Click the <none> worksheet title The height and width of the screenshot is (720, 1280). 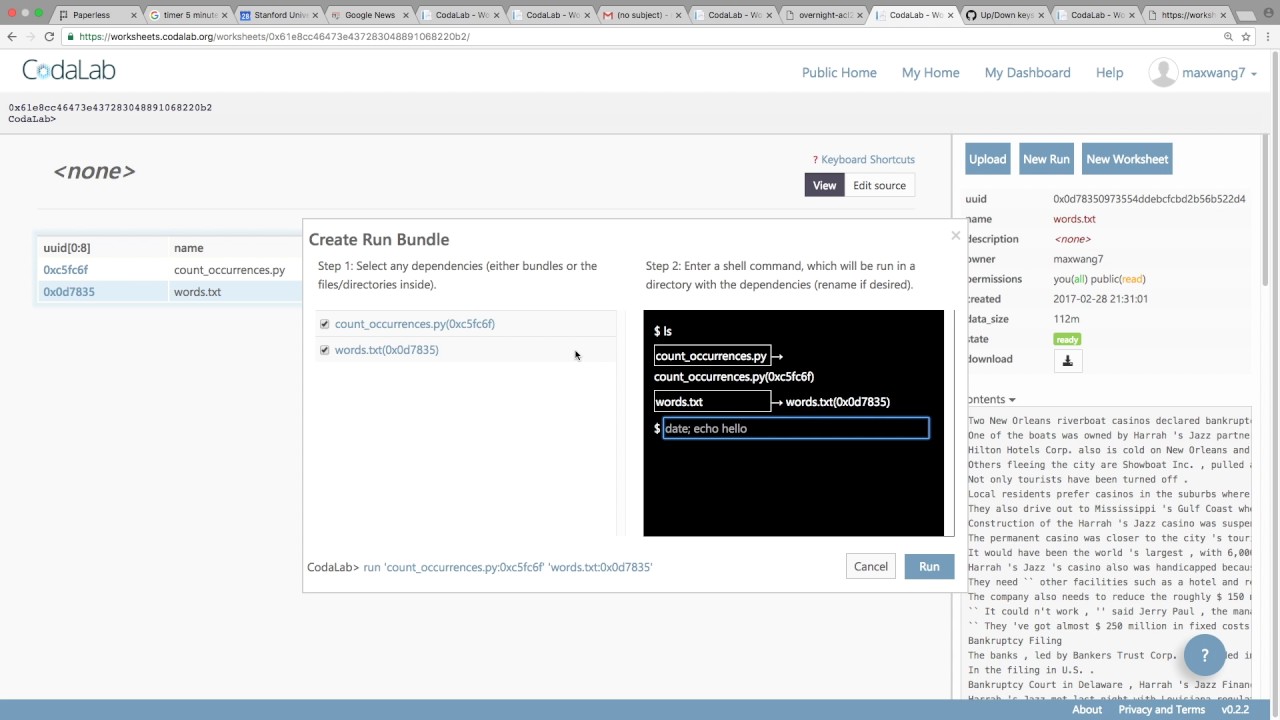pyautogui.click(x=94, y=171)
